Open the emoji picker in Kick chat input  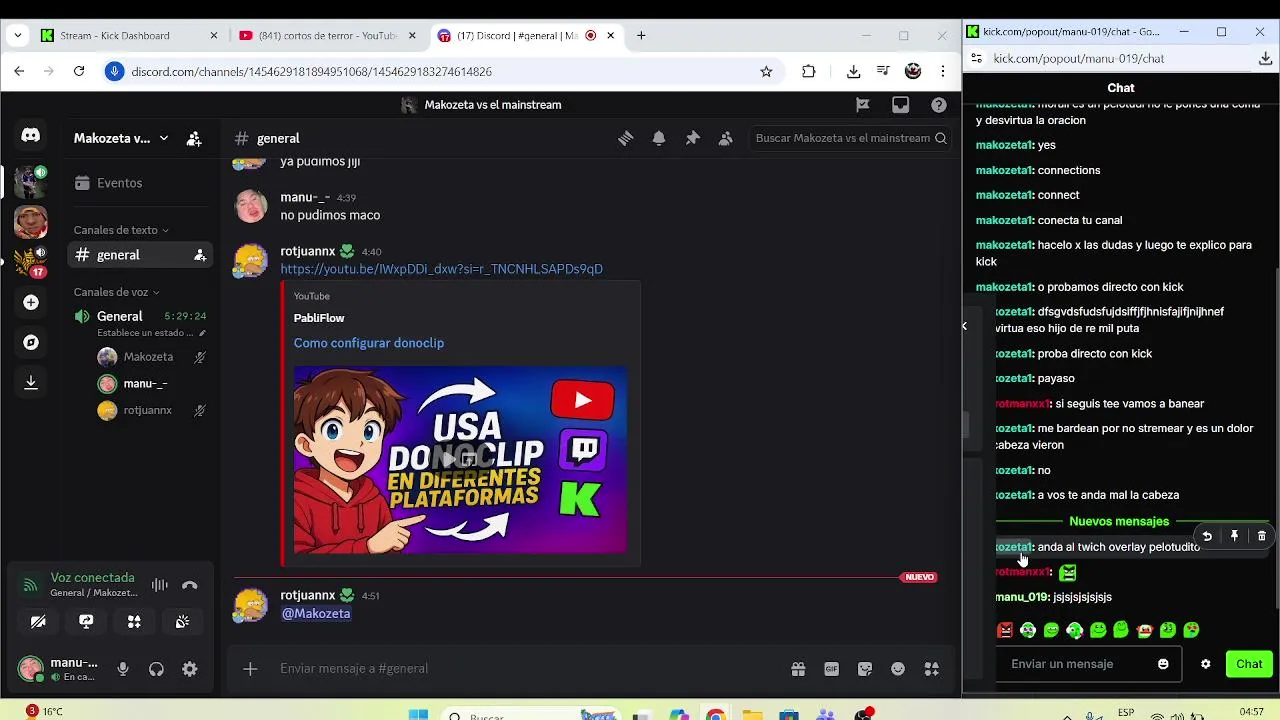1163,664
